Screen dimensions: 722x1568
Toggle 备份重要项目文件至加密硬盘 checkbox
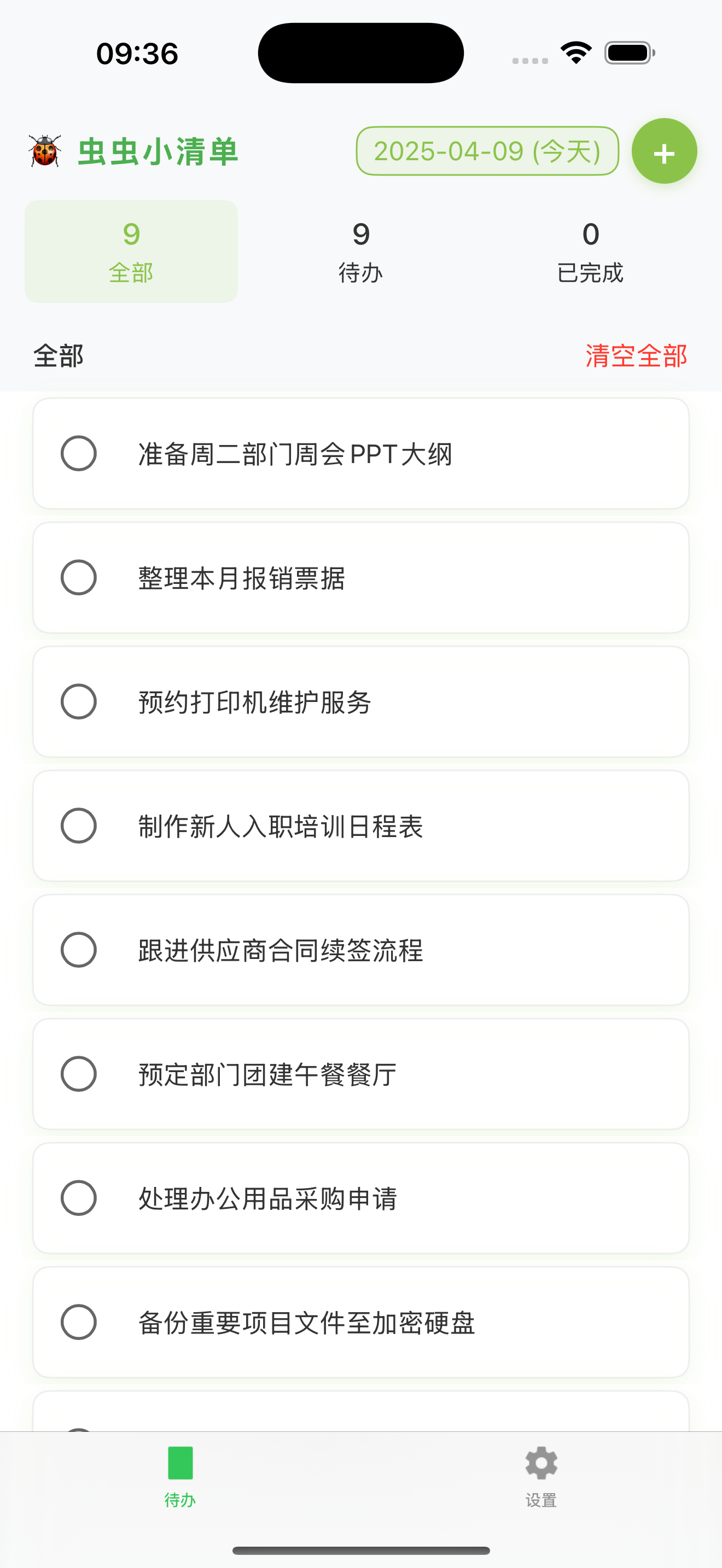click(x=79, y=1323)
